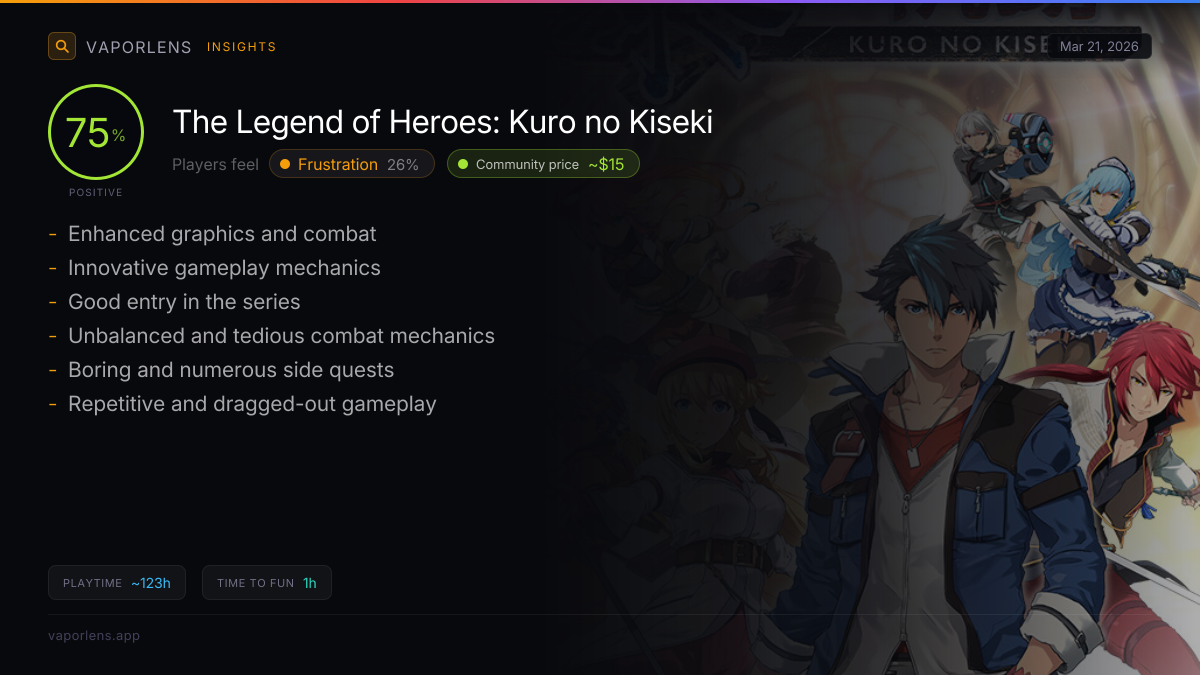This screenshot has height=675, width=1200.
Task: Click the Community price ~$15 pill
Action: pyautogui.click(x=543, y=164)
